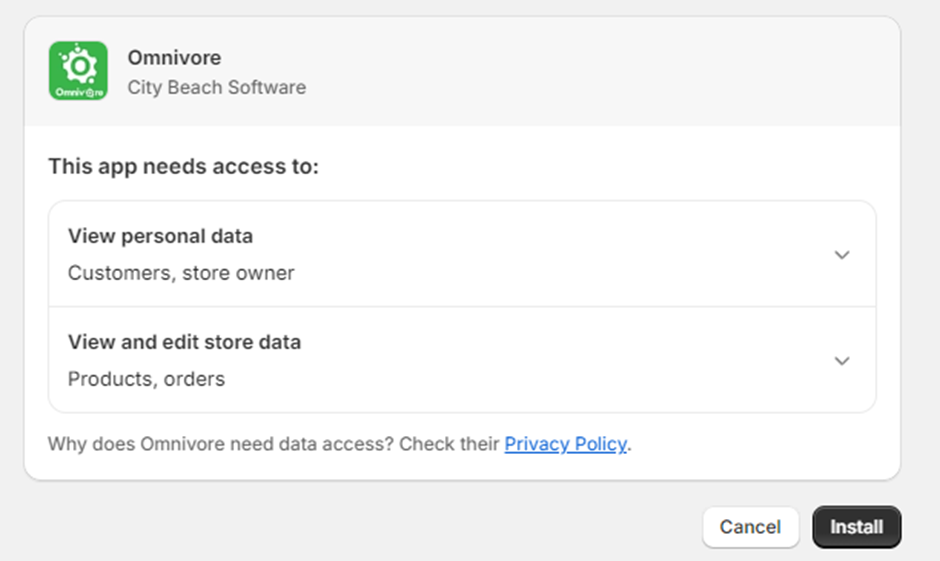940x561 pixels.
Task: Expand the View and edit store data chevron
Action: pos(842,361)
